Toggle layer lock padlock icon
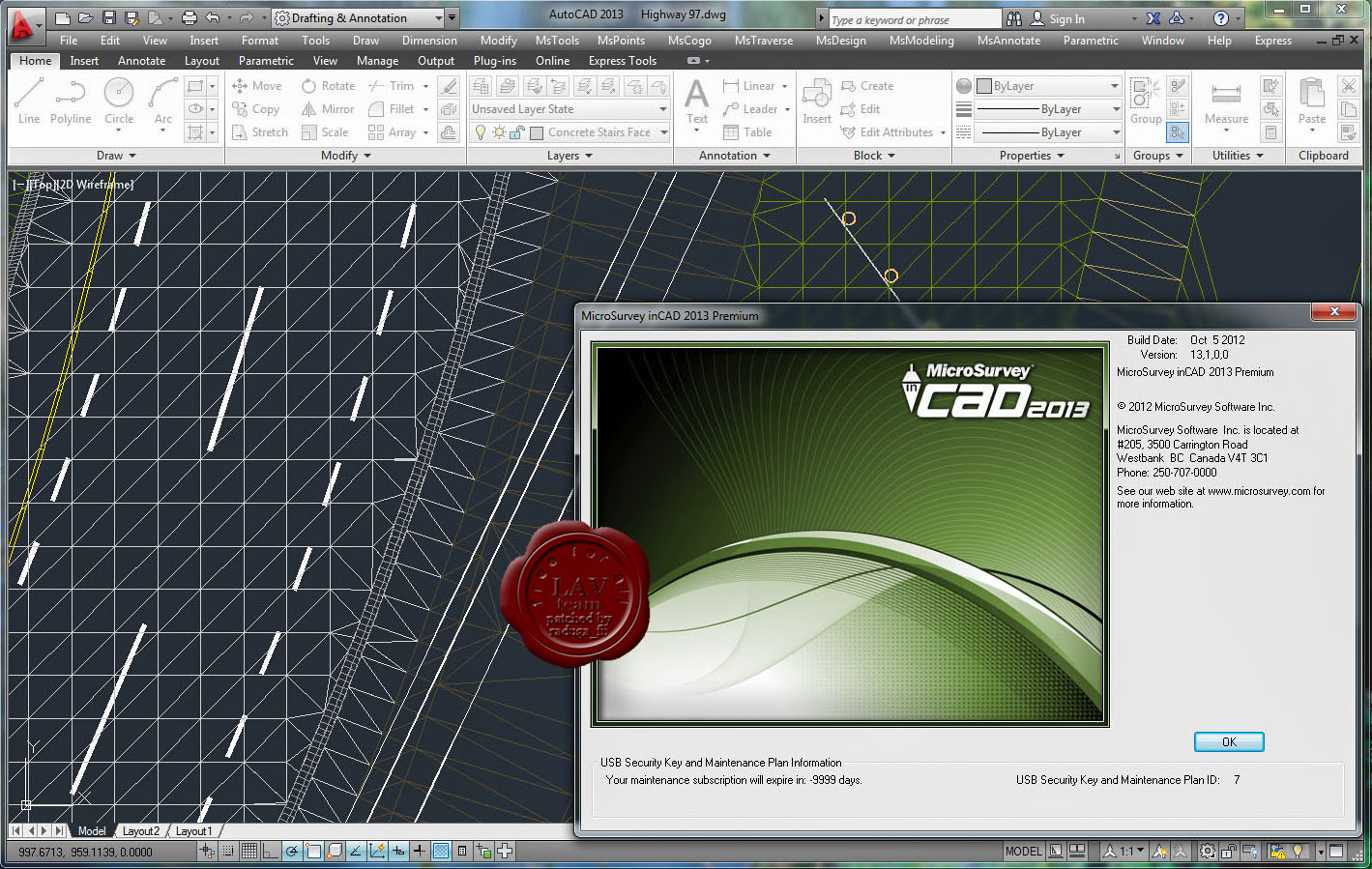Image resolution: width=1372 pixels, height=869 pixels. tap(517, 132)
